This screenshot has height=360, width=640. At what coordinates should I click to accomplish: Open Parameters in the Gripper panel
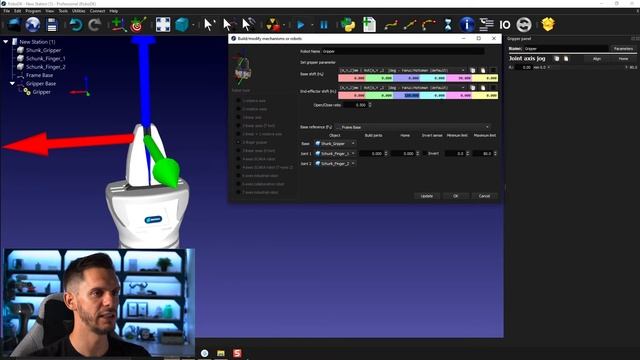click(x=623, y=49)
